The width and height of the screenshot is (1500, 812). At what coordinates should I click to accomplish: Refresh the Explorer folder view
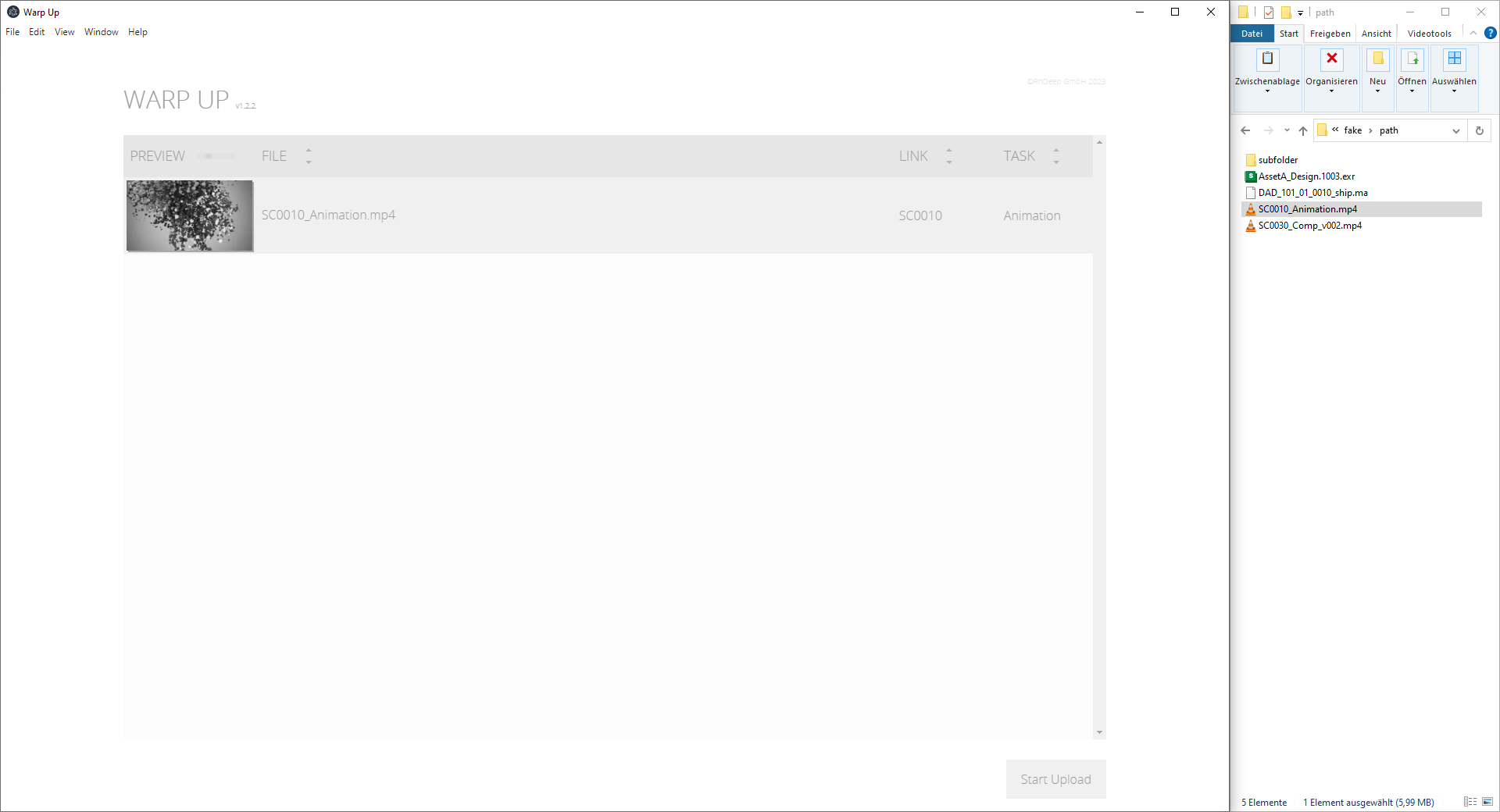pos(1479,131)
